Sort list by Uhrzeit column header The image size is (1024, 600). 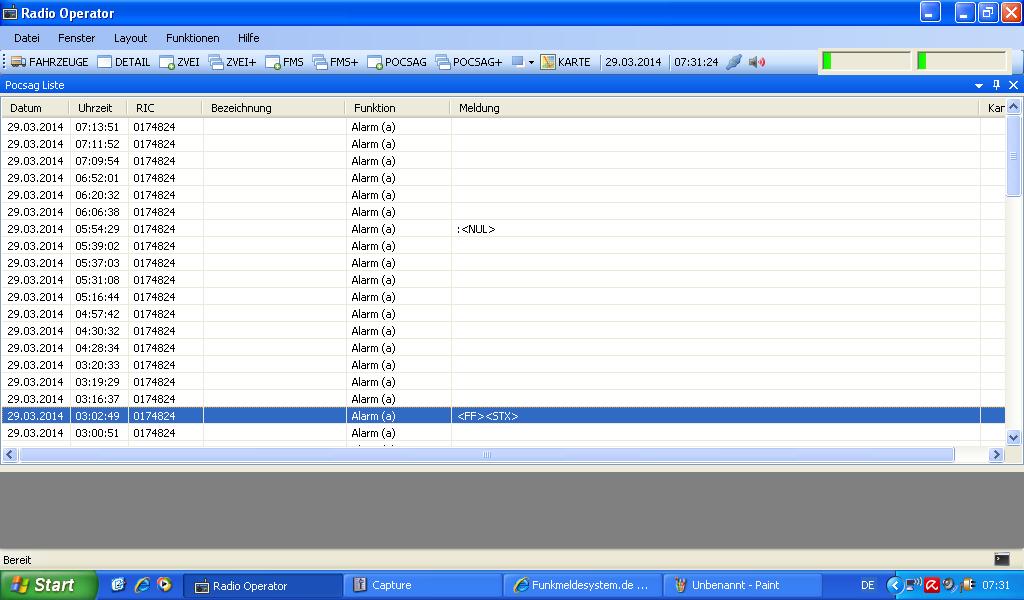tap(96, 108)
